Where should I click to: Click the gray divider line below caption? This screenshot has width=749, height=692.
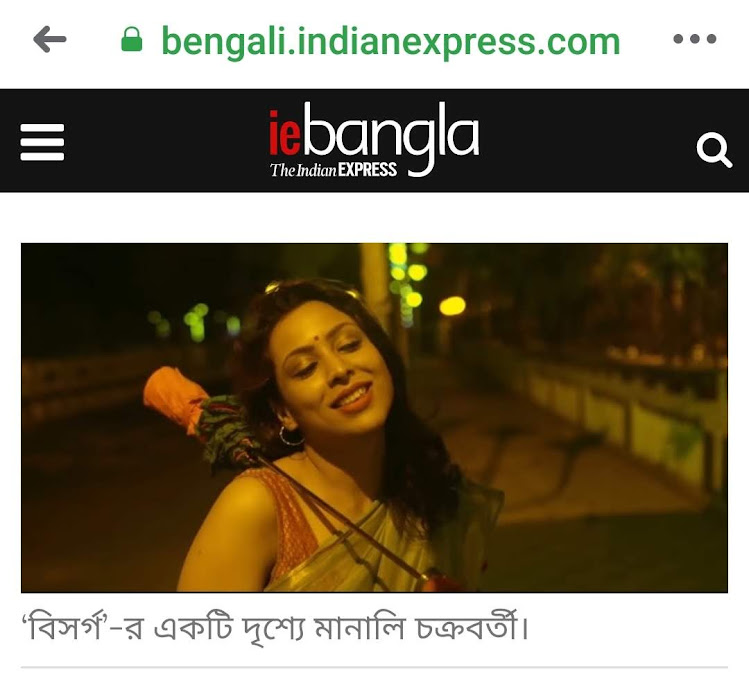pos(374,667)
